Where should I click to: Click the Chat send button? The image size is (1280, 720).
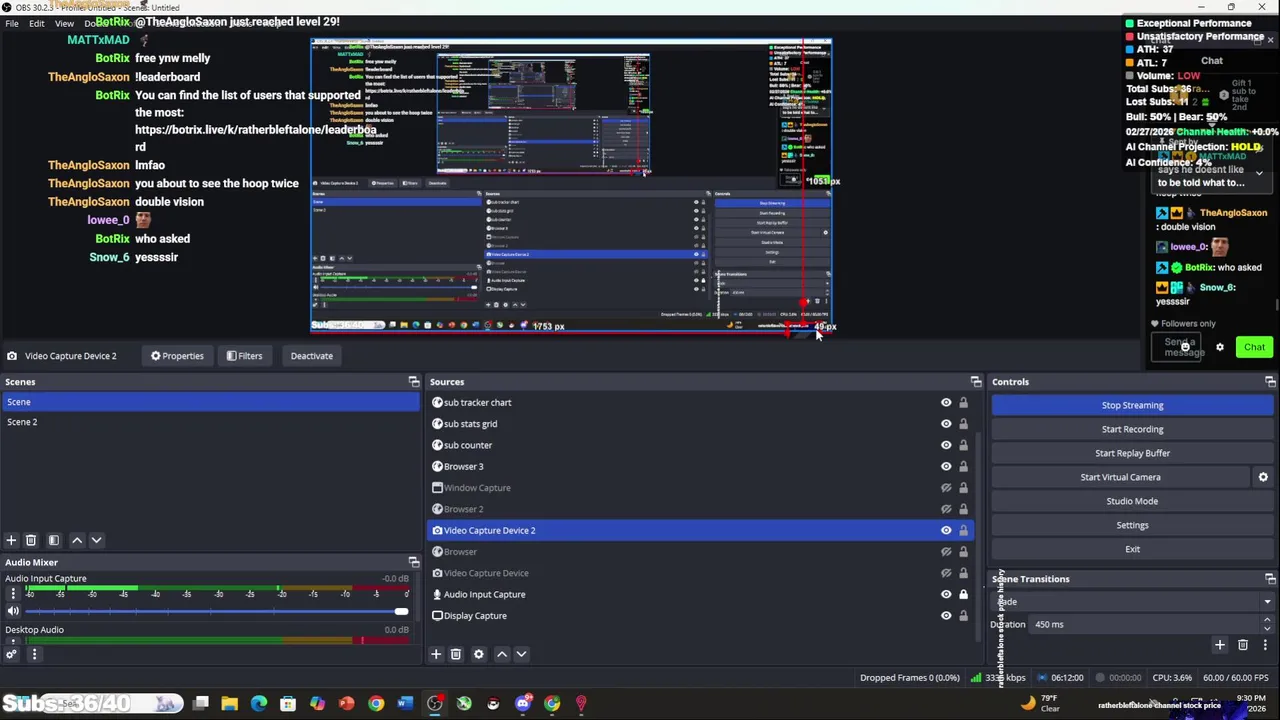(1254, 347)
